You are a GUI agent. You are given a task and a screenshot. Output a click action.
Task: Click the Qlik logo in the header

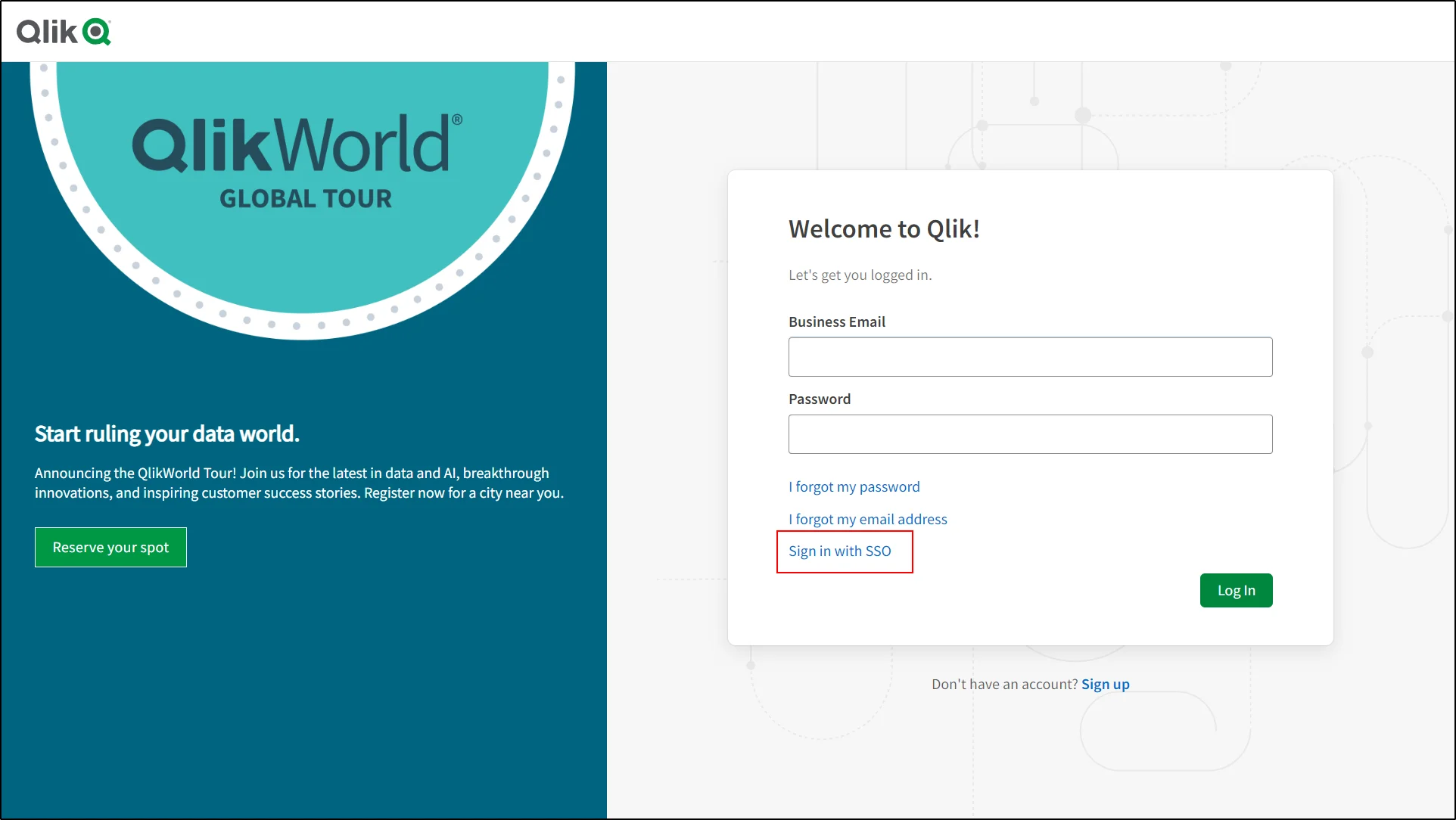click(x=64, y=32)
